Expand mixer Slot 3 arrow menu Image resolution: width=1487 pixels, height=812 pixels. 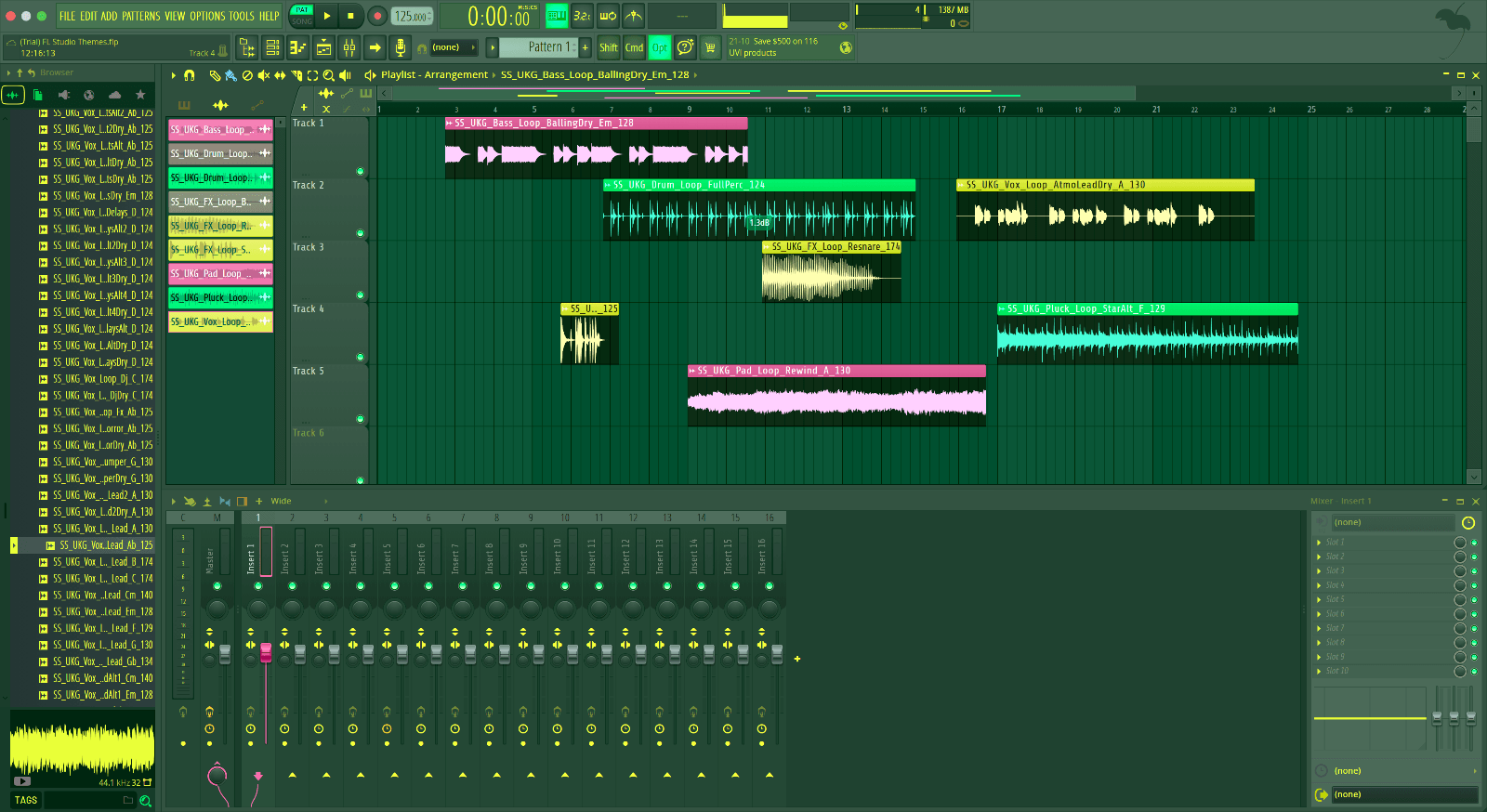click(1319, 571)
